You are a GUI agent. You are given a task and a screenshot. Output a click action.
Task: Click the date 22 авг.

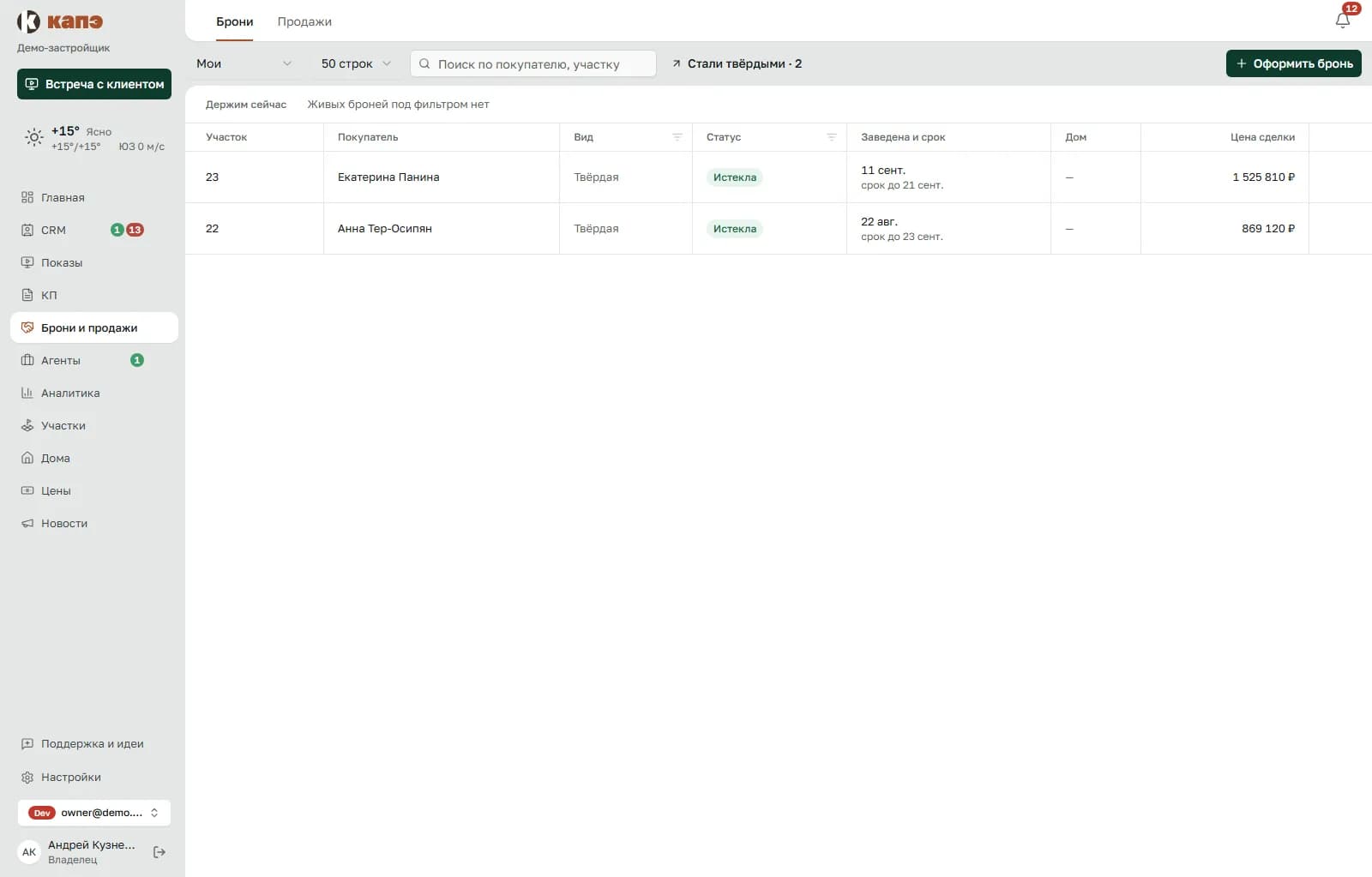[x=880, y=221]
